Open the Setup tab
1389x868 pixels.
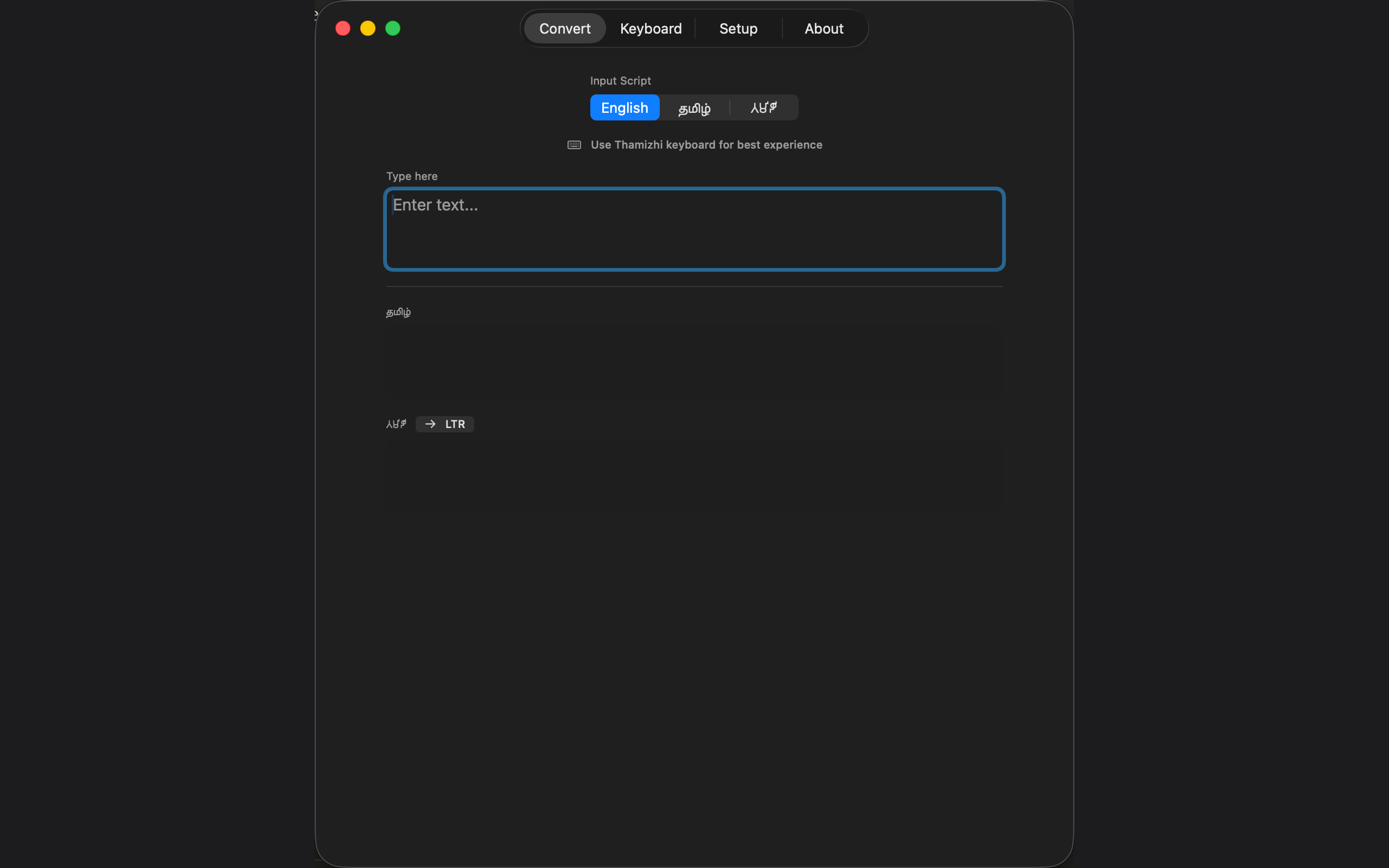pyautogui.click(x=738, y=28)
